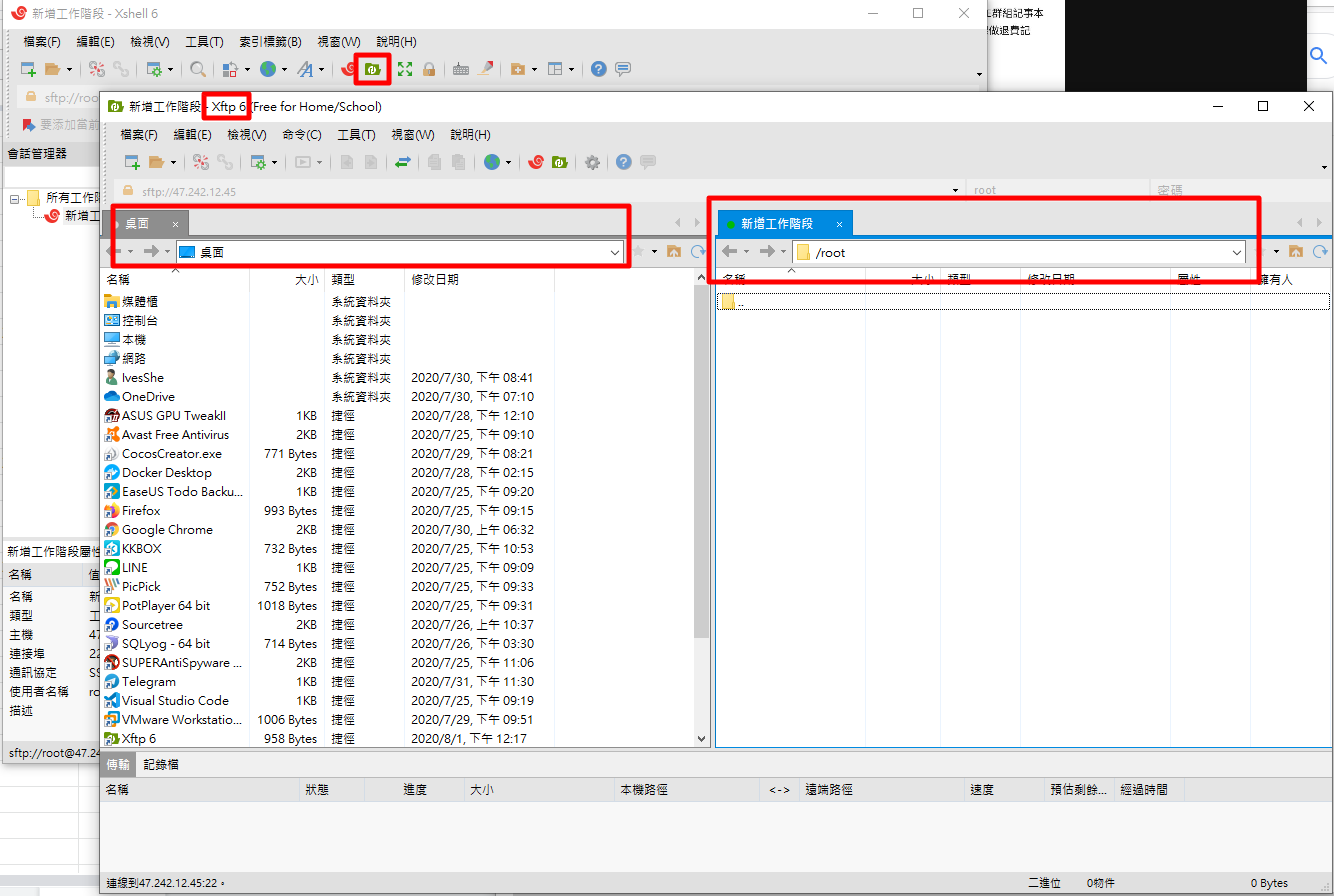
Task: Open 檢視(V) menu in Xshell
Action: click(x=151, y=42)
